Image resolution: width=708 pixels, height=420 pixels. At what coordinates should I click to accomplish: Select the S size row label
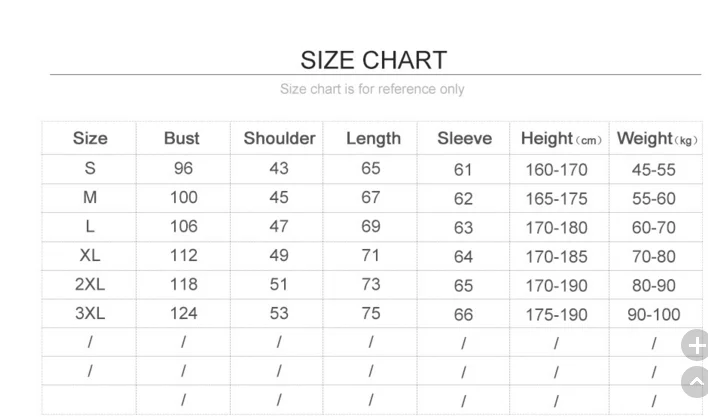click(x=90, y=168)
